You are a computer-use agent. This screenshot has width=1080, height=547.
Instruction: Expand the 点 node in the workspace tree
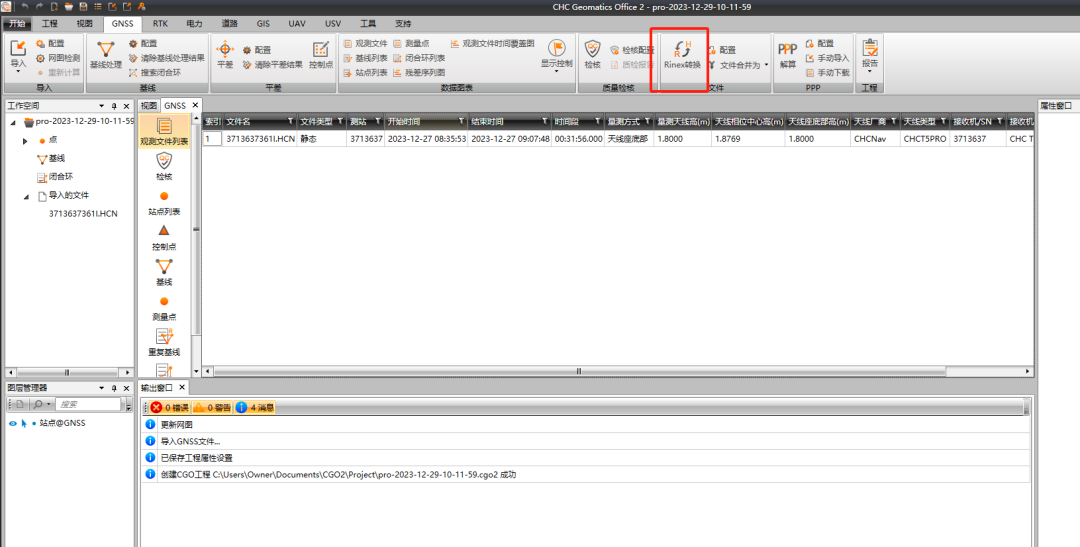25,141
